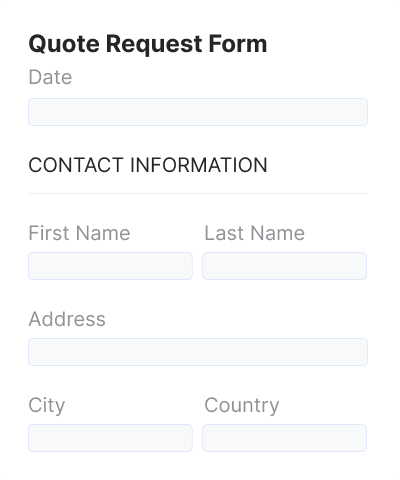Click into the Address field
The width and height of the screenshot is (400, 480).
(198, 352)
